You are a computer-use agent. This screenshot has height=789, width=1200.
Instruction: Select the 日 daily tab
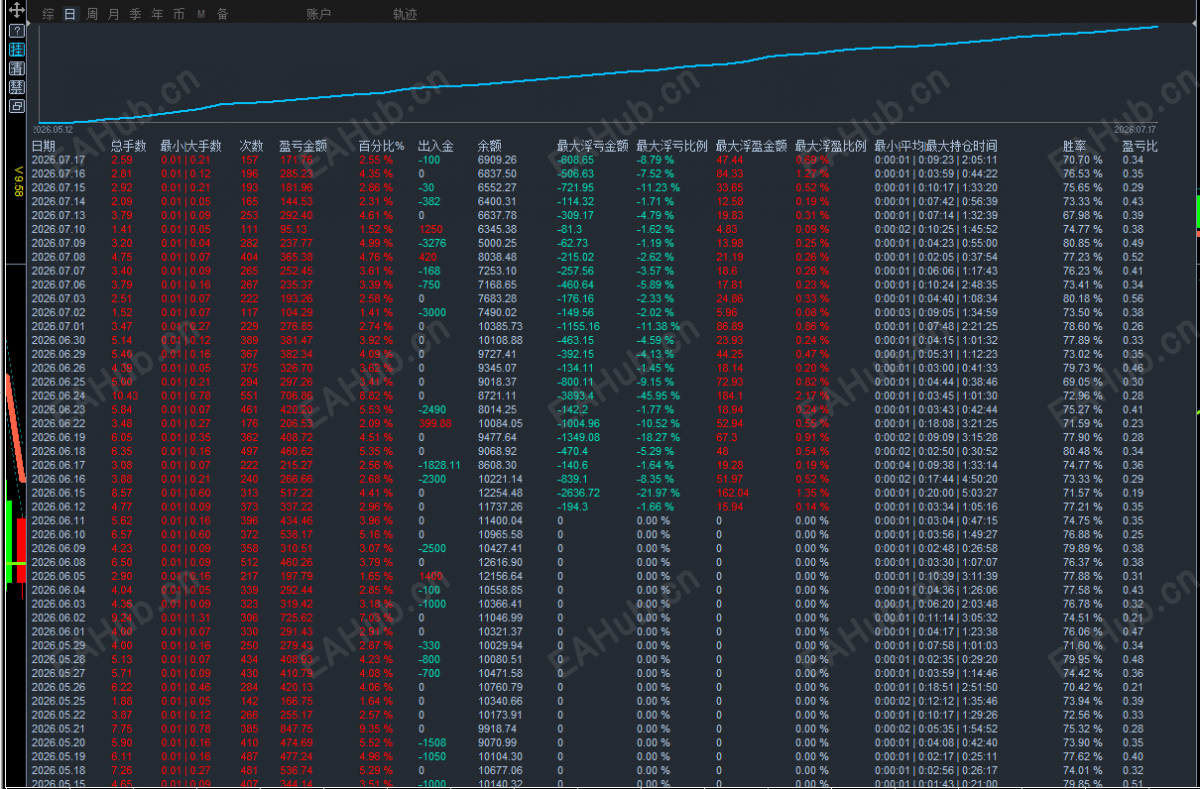pyautogui.click(x=69, y=14)
